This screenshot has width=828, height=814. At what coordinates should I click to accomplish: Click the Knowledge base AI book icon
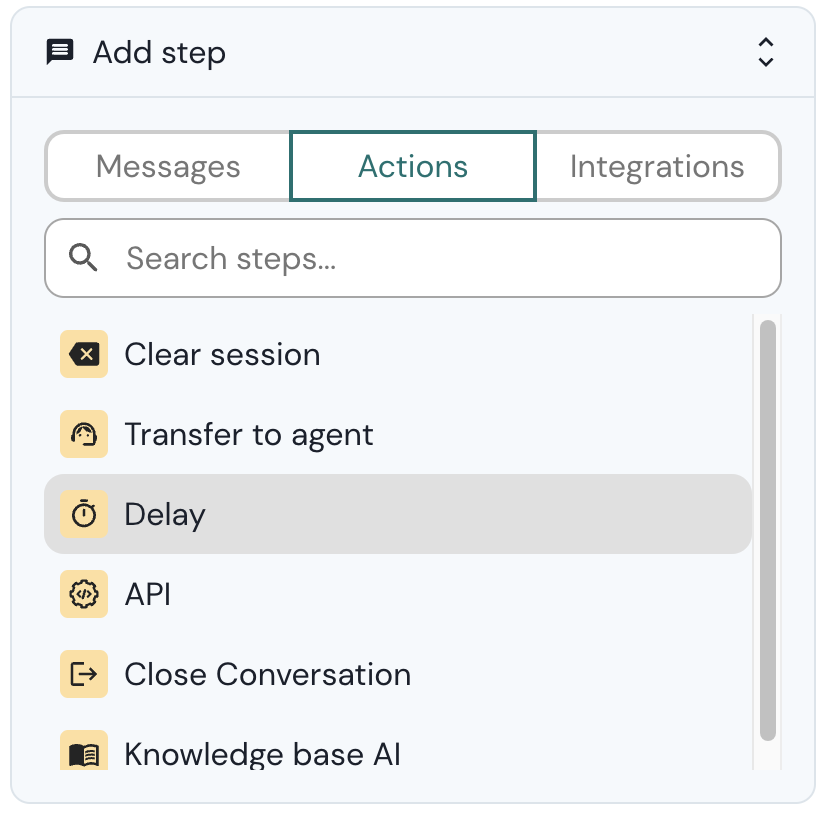(84, 754)
